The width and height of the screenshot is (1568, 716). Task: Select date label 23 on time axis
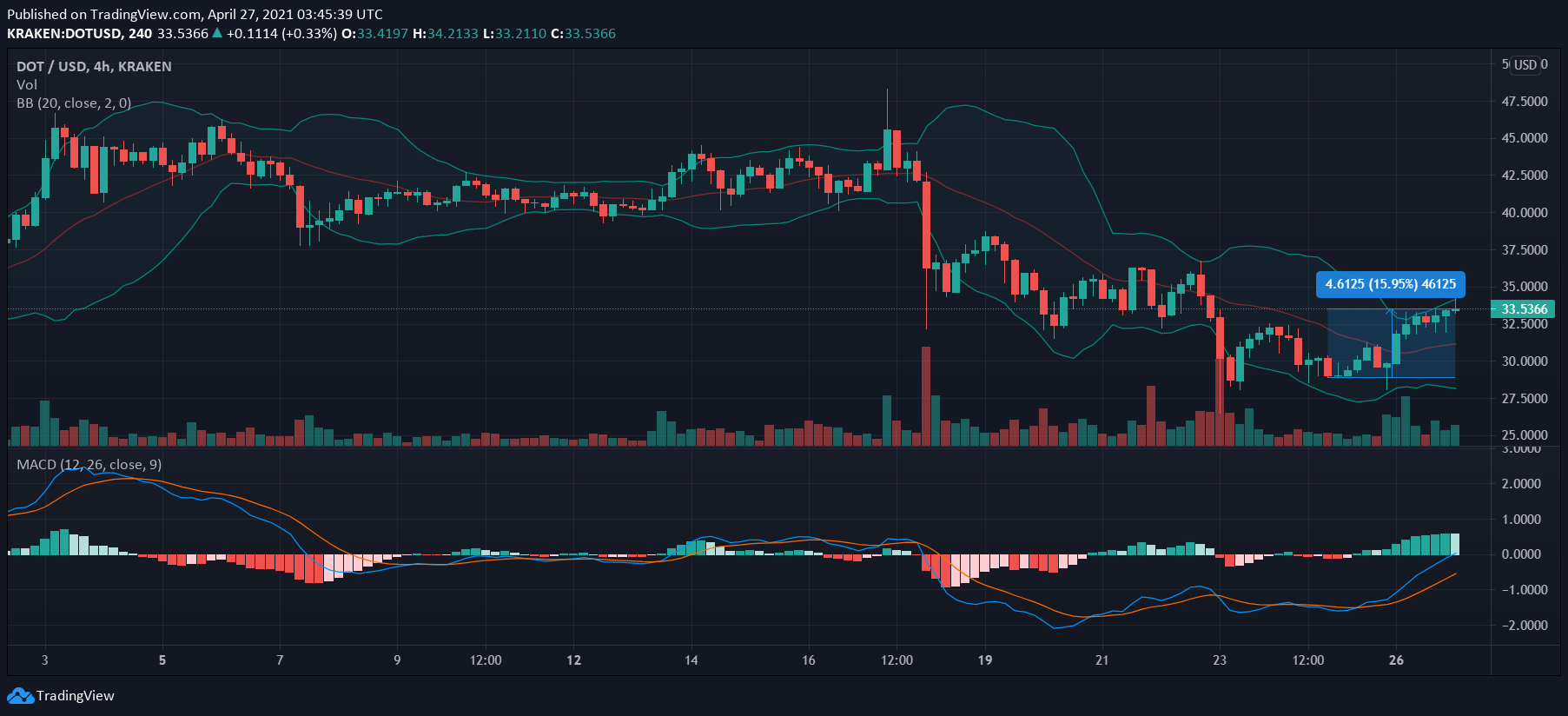tap(1220, 660)
